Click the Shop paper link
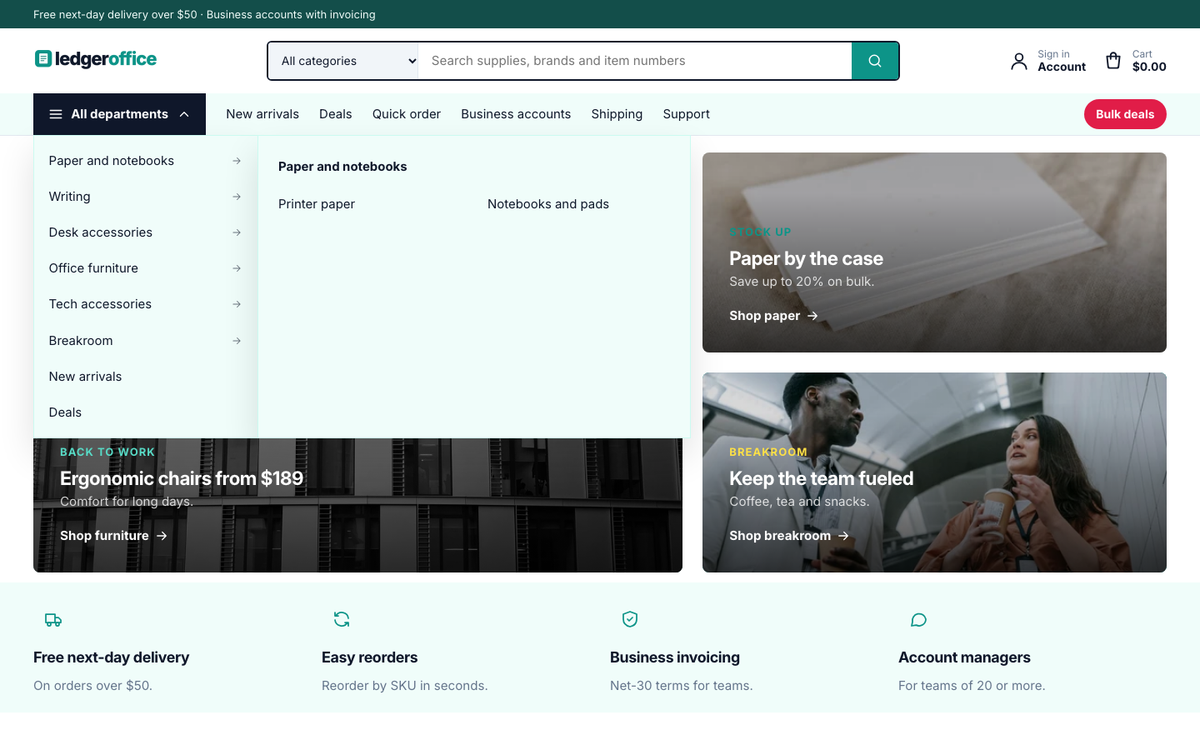1200x750 pixels. (774, 316)
